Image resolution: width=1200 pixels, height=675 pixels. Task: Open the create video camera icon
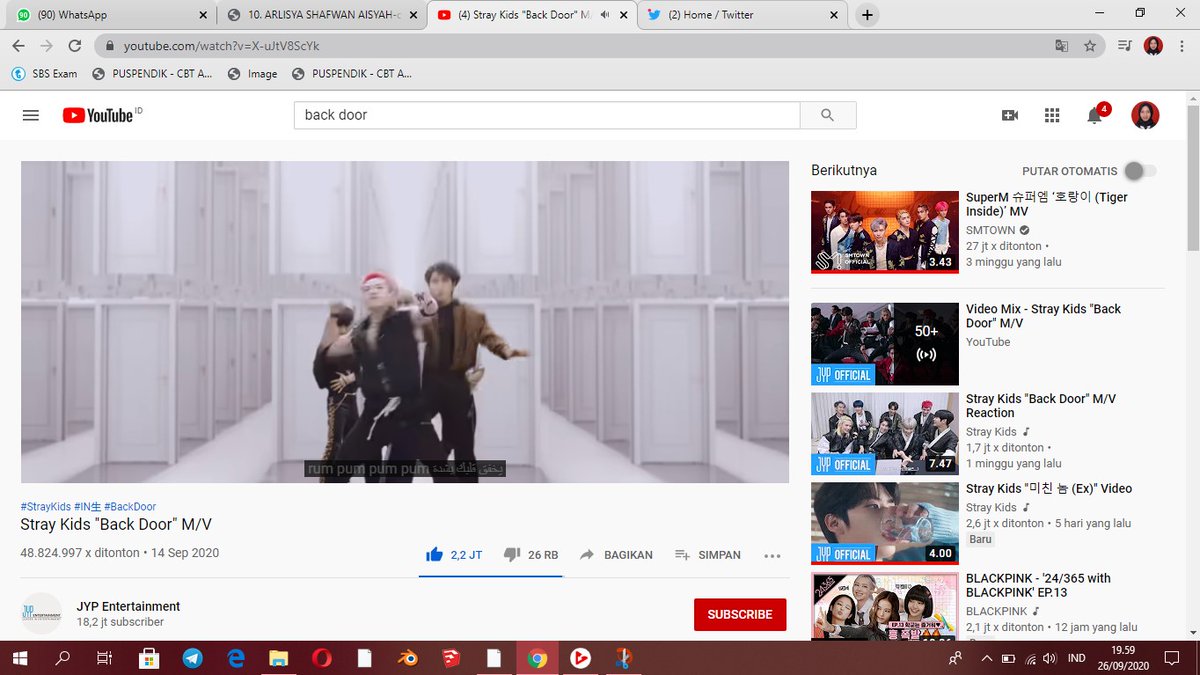[1010, 115]
